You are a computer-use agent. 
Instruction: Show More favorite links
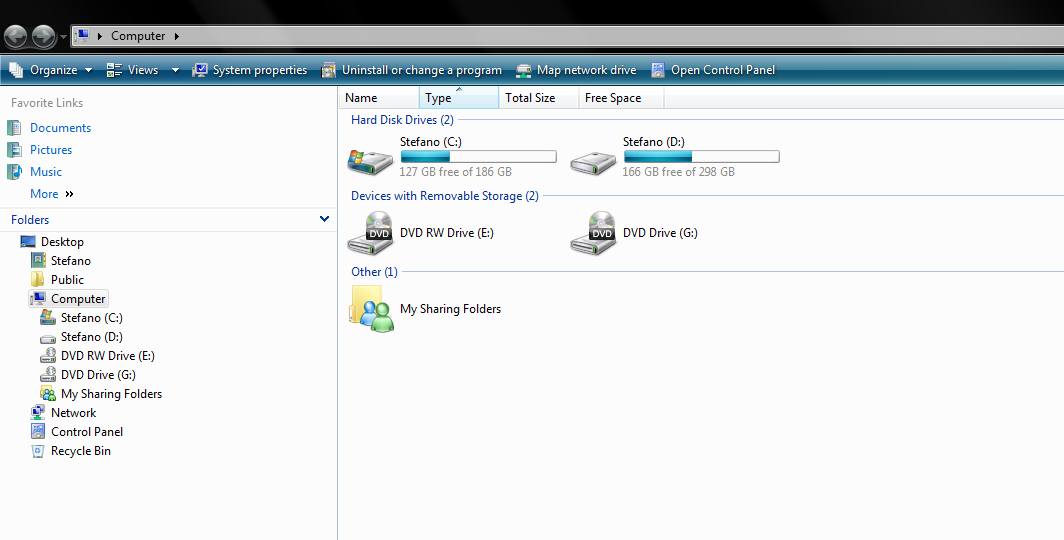point(52,194)
